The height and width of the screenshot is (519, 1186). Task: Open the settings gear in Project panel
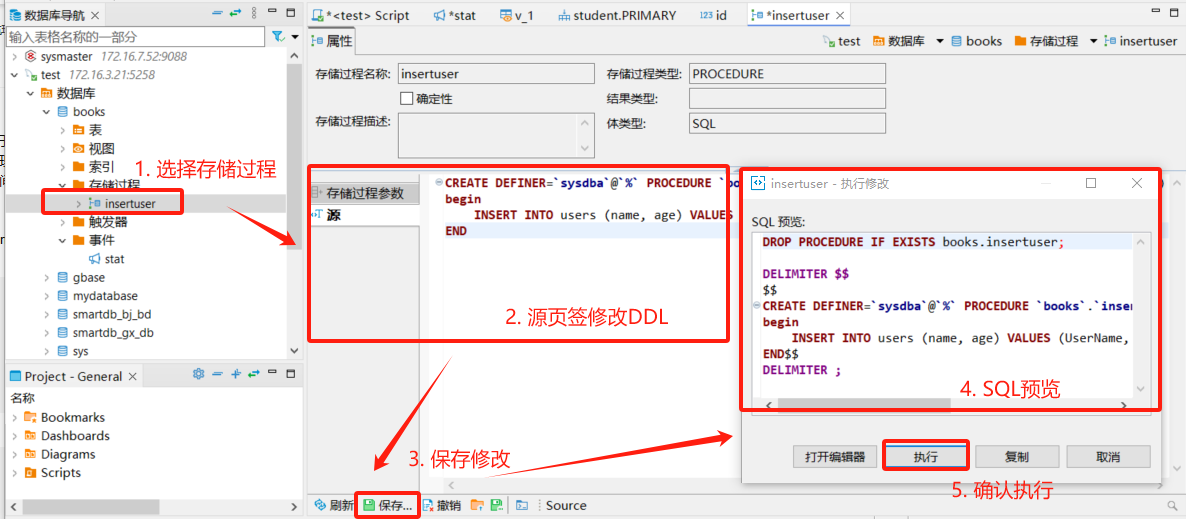pos(198,376)
